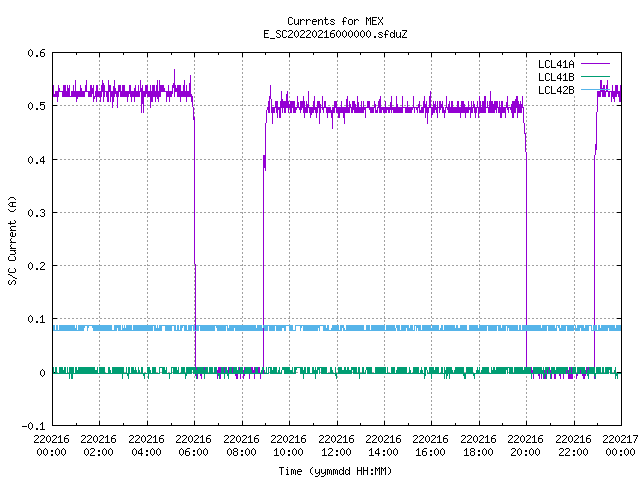Click the x-axis label 'Time (yymmdd HH:MM)'

[x=335, y=471]
